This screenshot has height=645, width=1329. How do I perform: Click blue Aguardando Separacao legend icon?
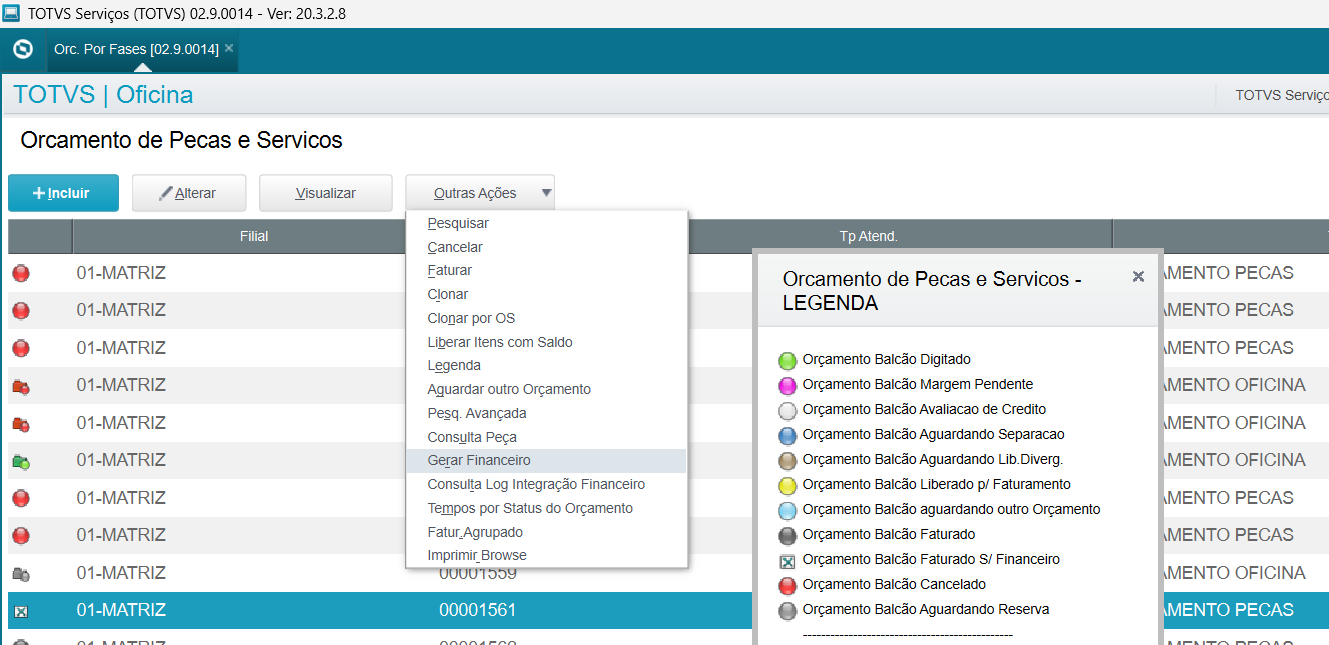(787, 435)
